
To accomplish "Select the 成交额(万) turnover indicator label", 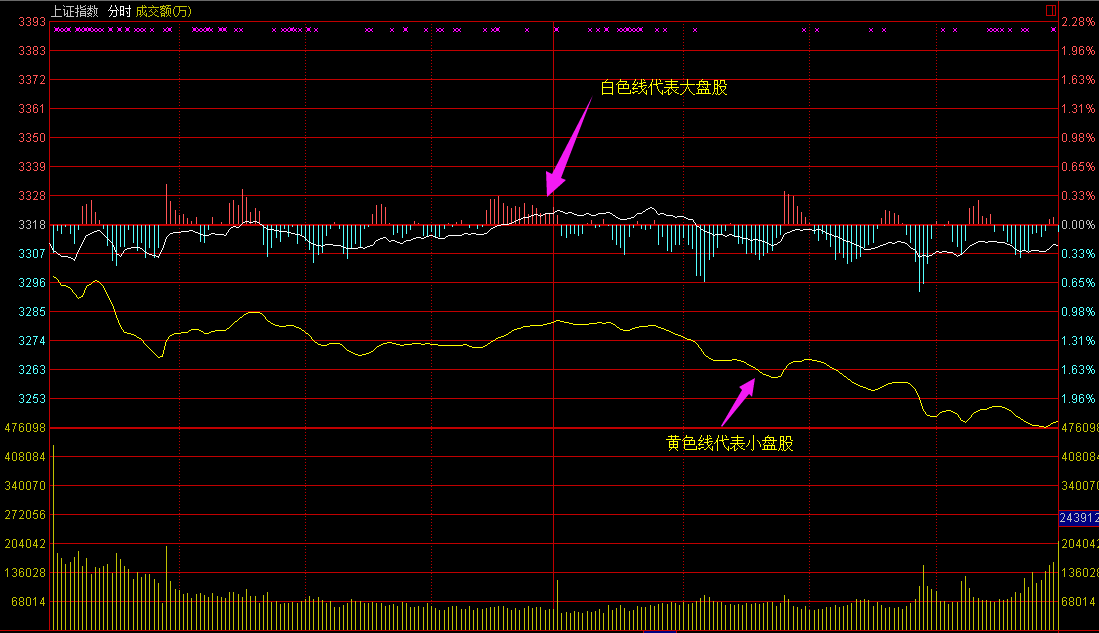I will click(164, 11).
